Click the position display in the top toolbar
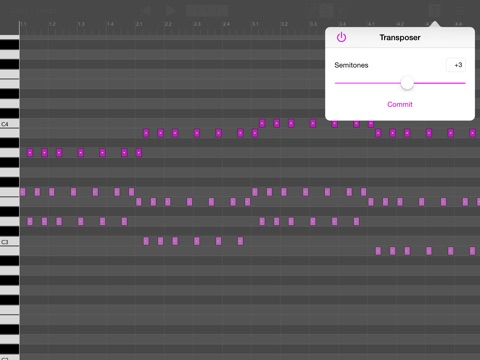 pyautogui.click(x=207, y=11)
